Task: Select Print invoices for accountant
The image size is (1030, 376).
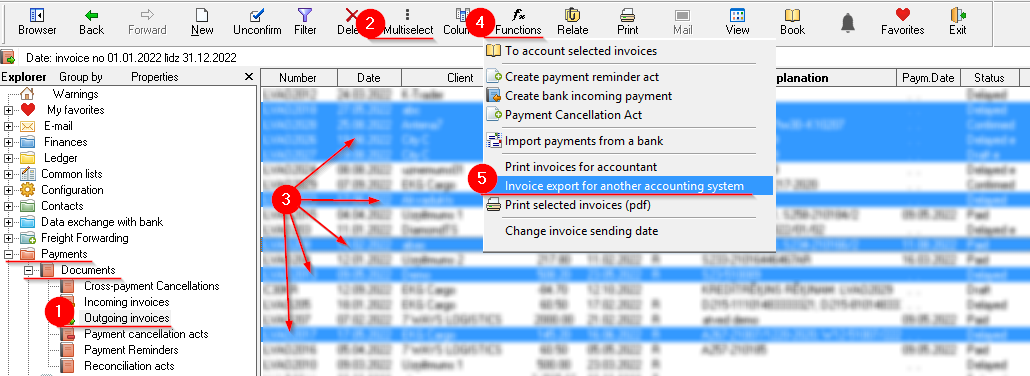Action: 581,167
